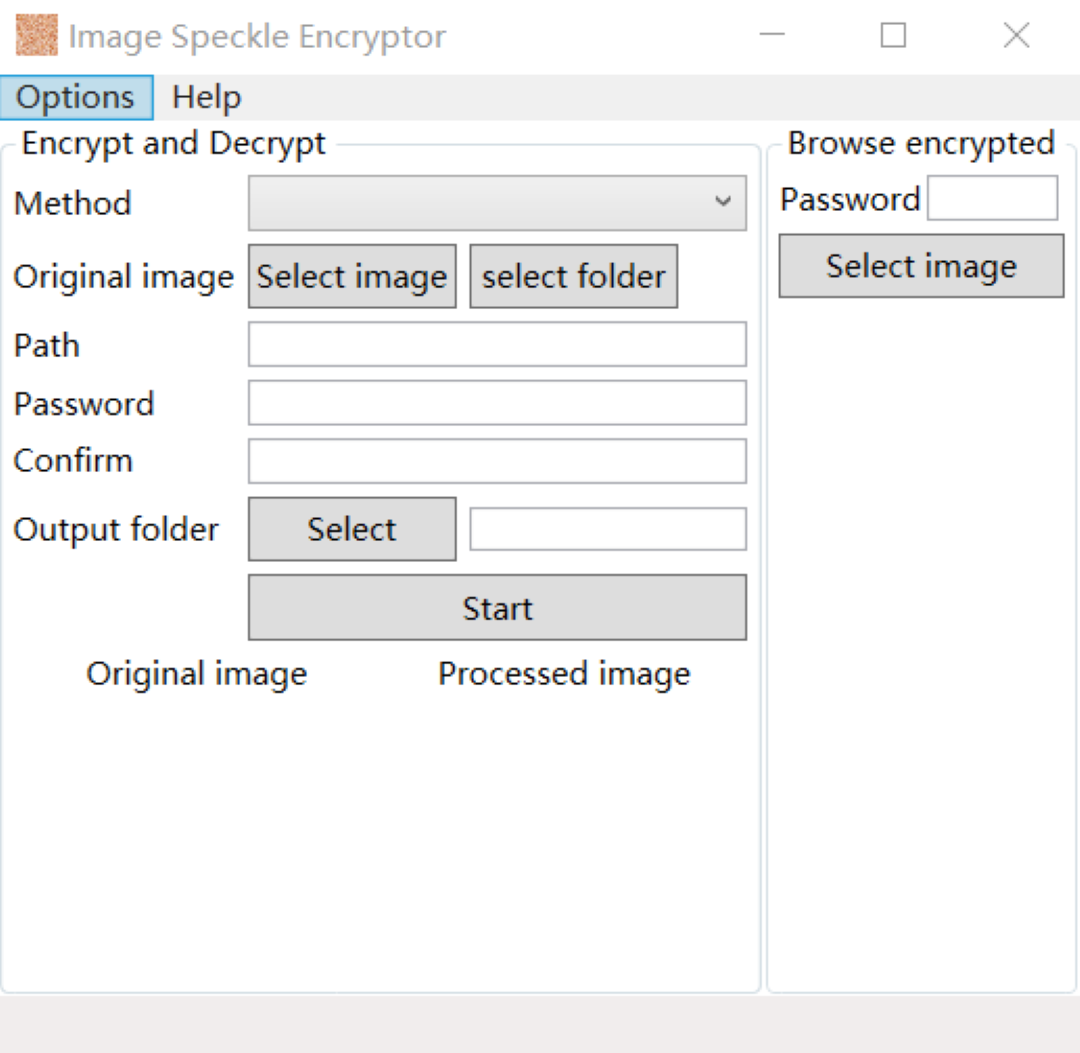The image size is (1080, 1053).
Task: Focus the Path text field
Action: click(x=497, y=345)
